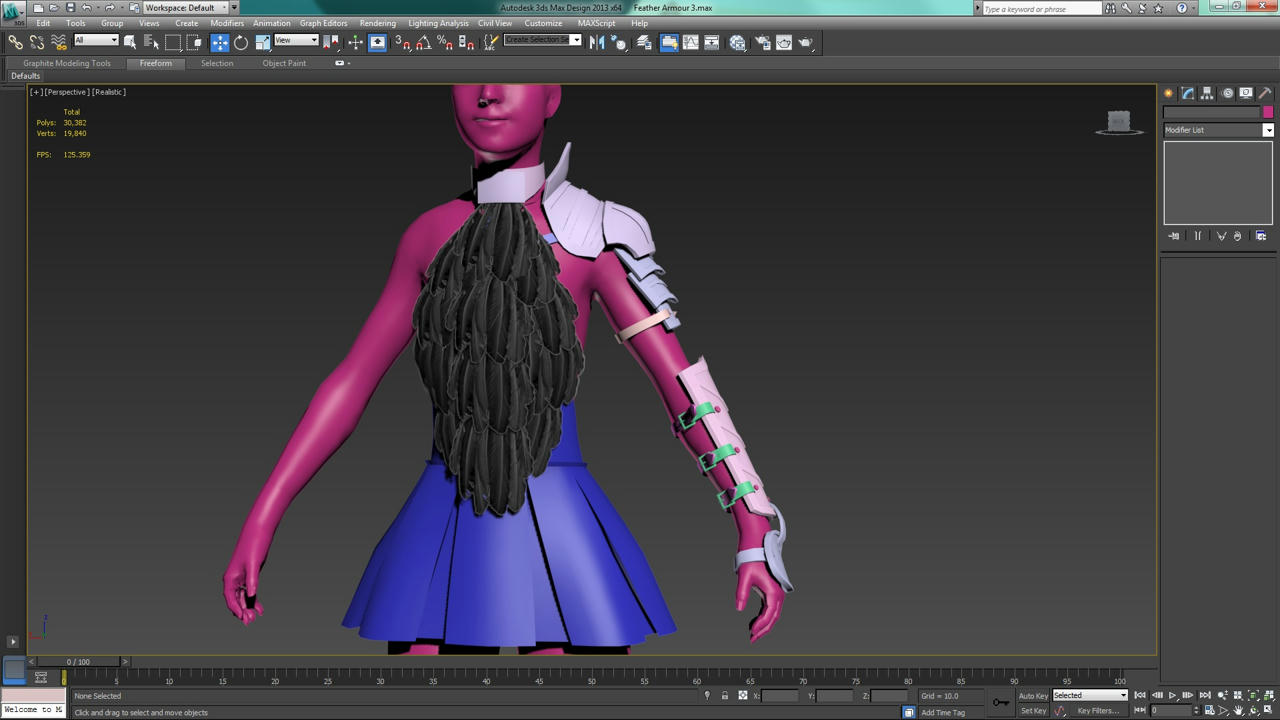Switch to the Create command panel
Screen dimensions: 1280x720
click(1168, 93)
